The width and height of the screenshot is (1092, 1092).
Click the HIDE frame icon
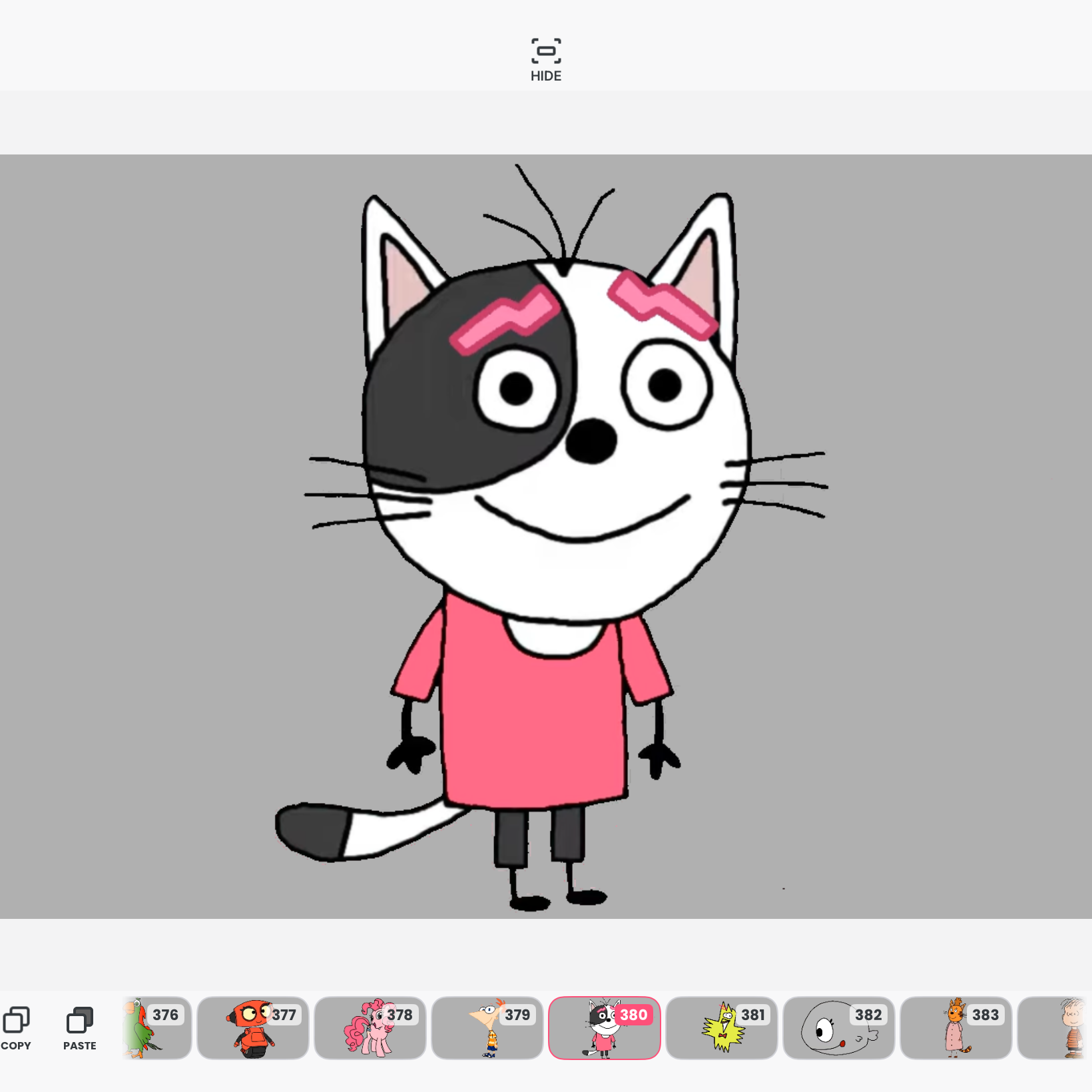point(546,51)
